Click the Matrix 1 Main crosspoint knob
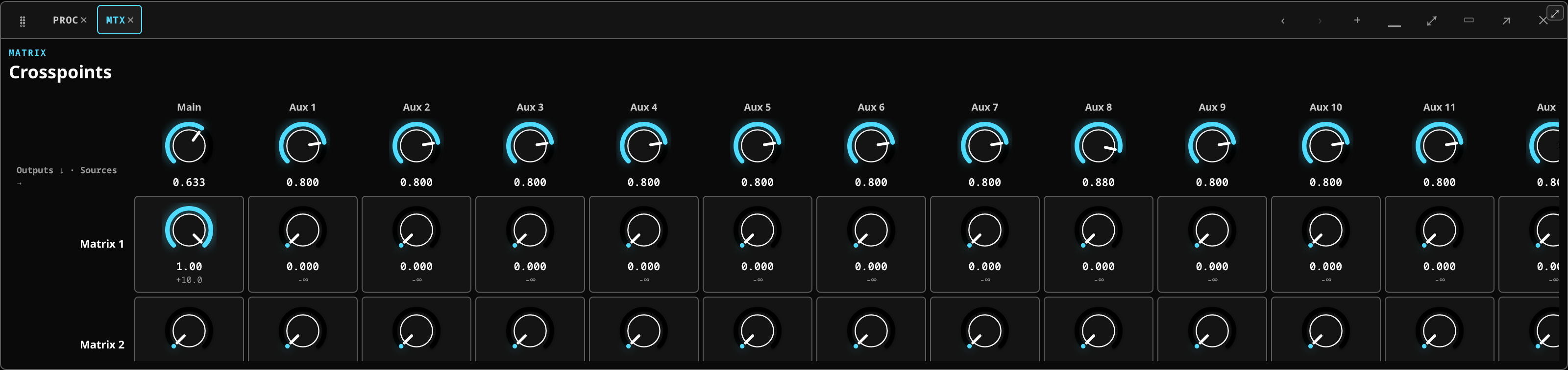 click(189, 230)
